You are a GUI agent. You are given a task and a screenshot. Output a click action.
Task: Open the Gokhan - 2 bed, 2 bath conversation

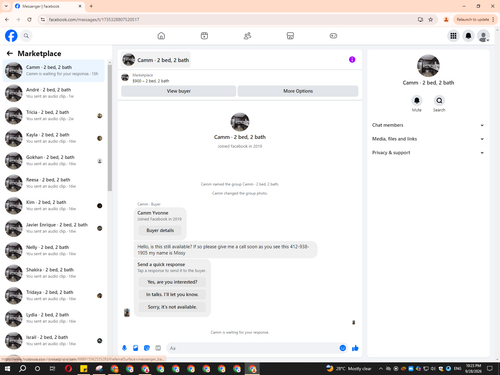tap(54, 160)
